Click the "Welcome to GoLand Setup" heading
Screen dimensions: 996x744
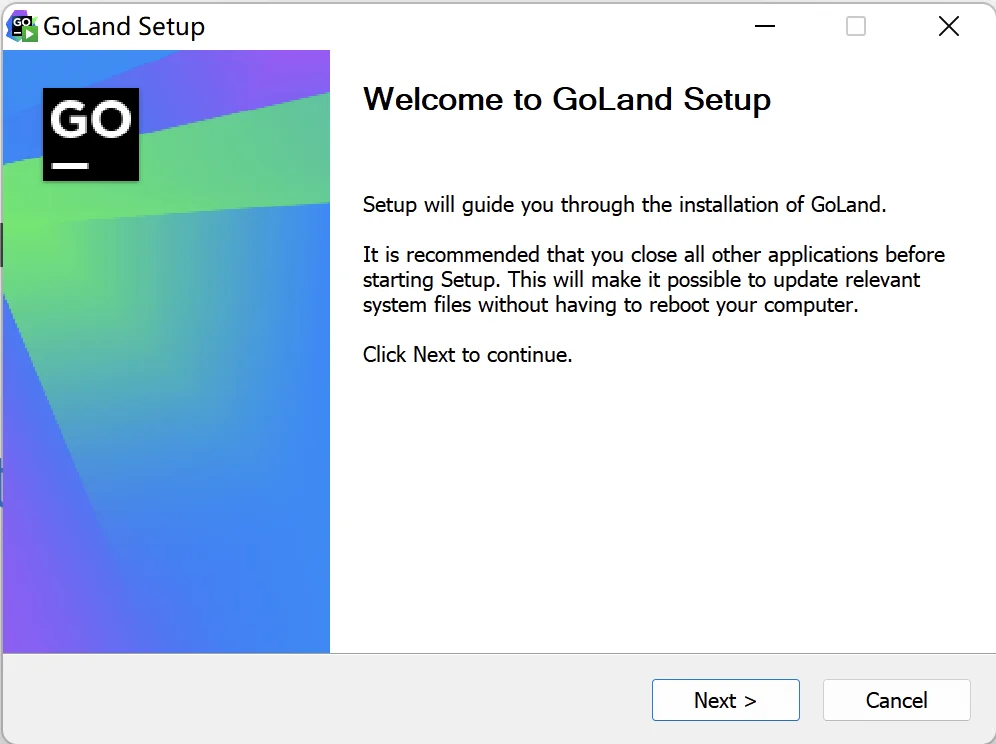(567, 100)
